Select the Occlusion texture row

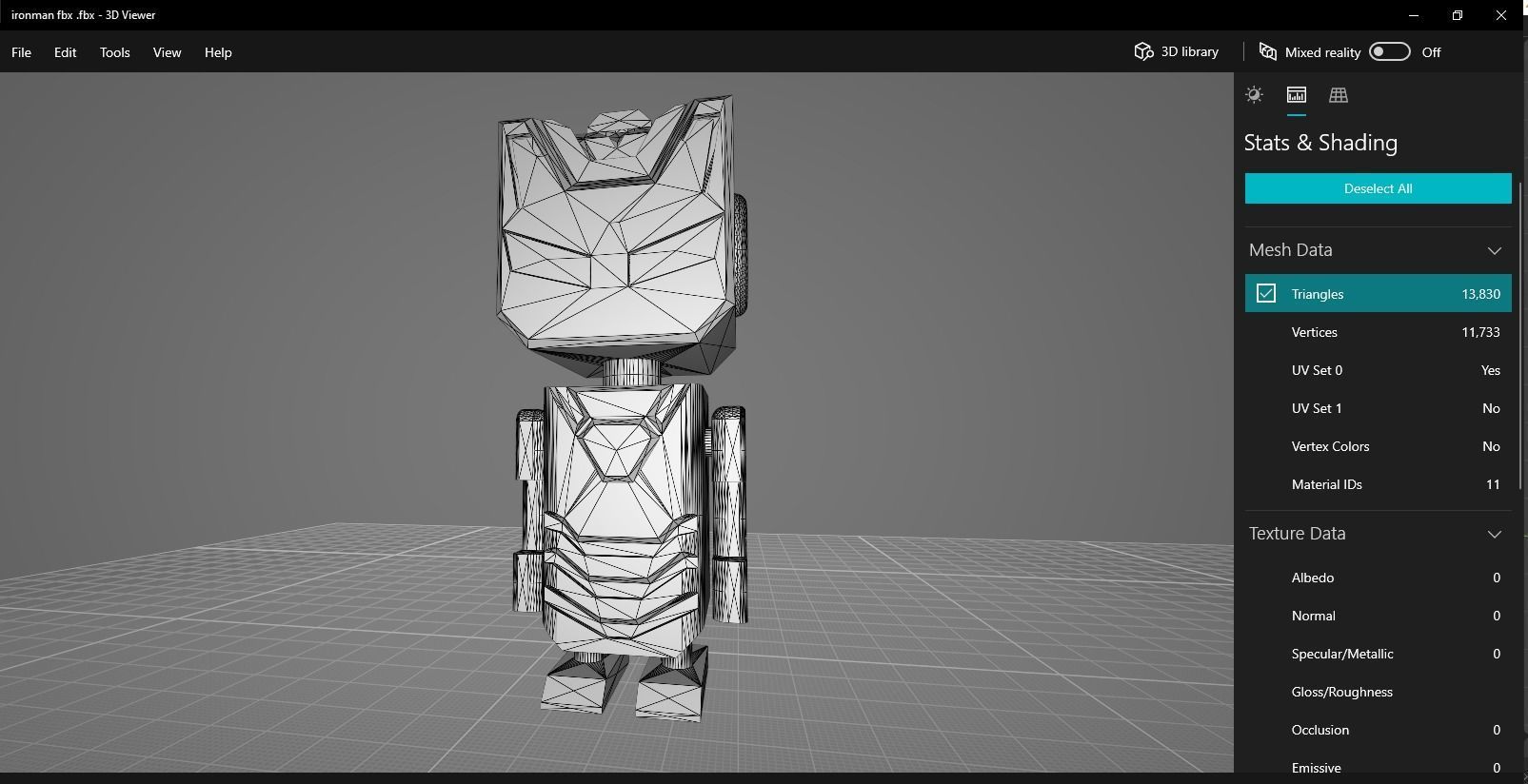[1378, 730]
